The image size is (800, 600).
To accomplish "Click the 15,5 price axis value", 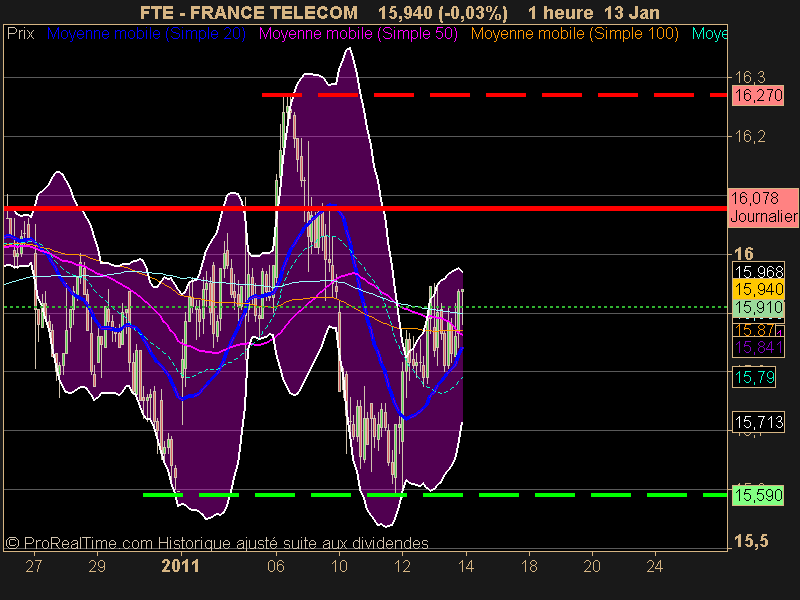I will click(751, 541).
